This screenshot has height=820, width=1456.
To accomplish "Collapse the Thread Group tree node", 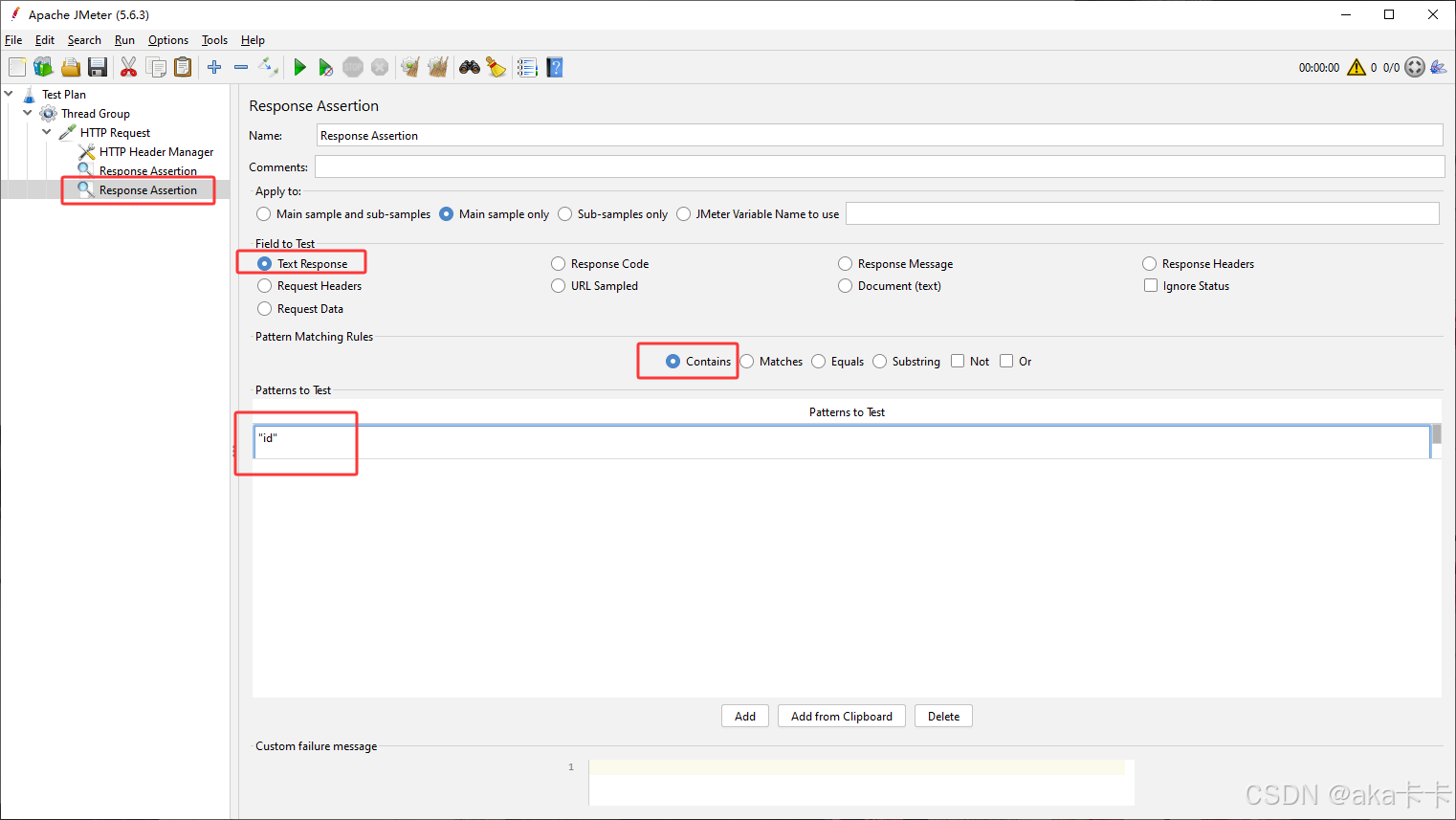I will click(x=28, y=113).
